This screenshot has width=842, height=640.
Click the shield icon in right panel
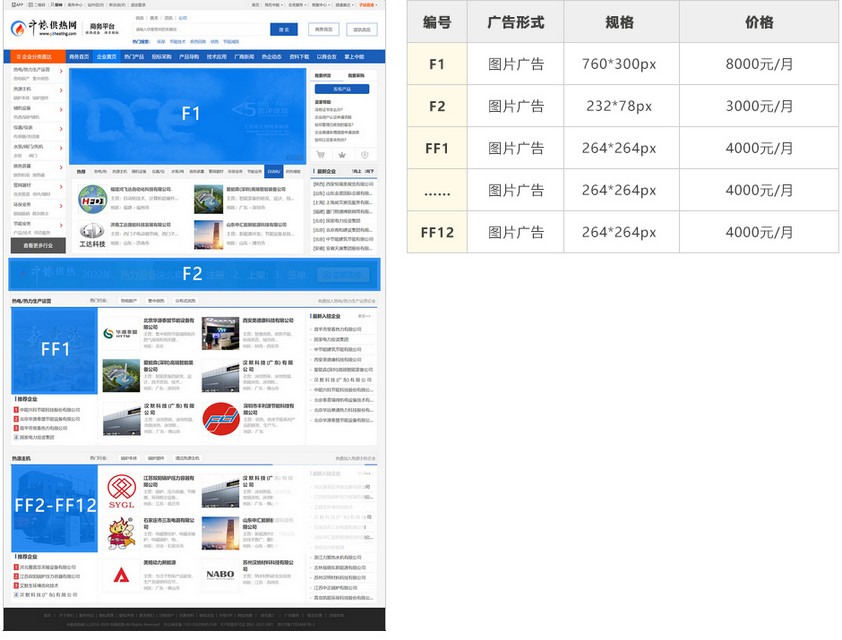[x=364, y=155]
